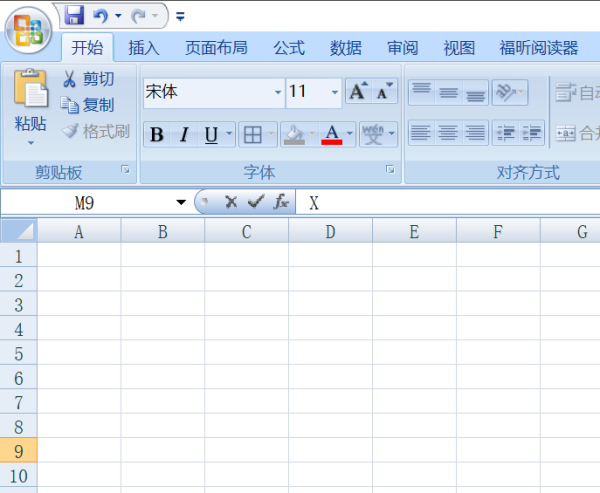600x493 pixels.
Task: Toggle bold formatting
Action: pos(157,135)
